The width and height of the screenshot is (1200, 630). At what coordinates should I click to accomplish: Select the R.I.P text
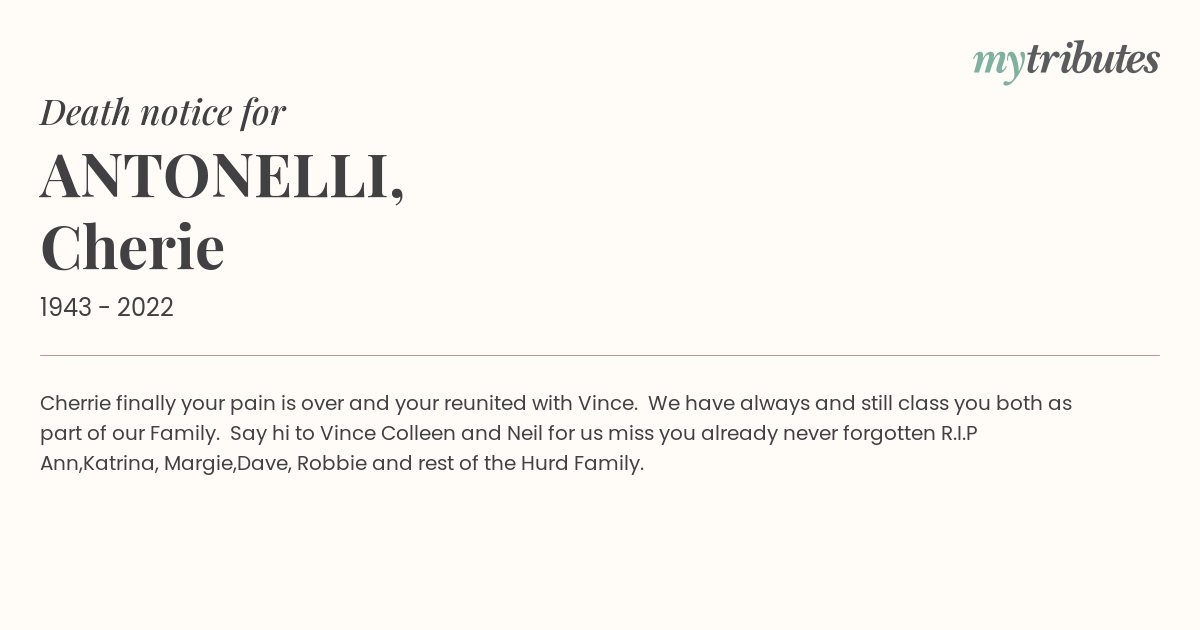click(x=959, y=434)
